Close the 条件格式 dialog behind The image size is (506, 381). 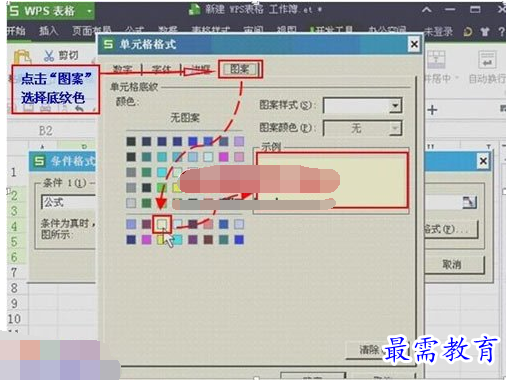coord(483,161)
